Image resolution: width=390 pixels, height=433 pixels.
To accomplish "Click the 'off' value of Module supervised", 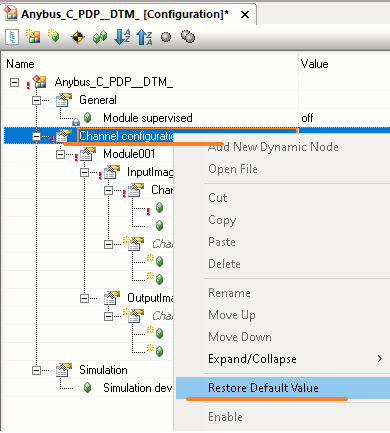I will pos(307,118).
